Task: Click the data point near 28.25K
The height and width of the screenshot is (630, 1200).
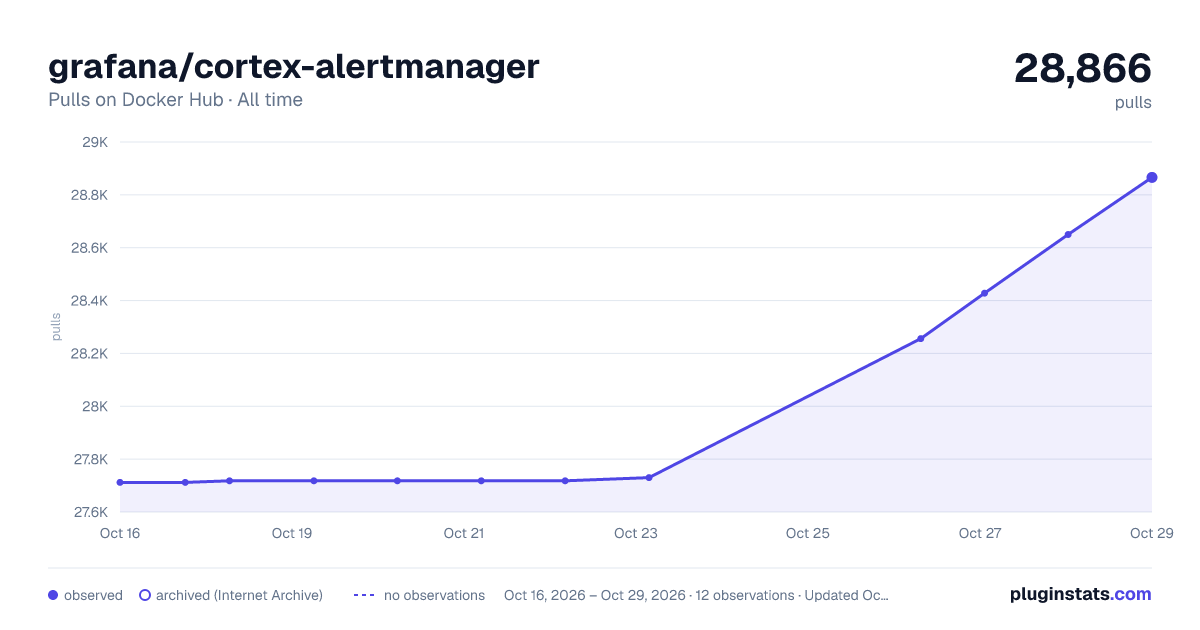Action: pyautogui.click(x=921, y=339)
